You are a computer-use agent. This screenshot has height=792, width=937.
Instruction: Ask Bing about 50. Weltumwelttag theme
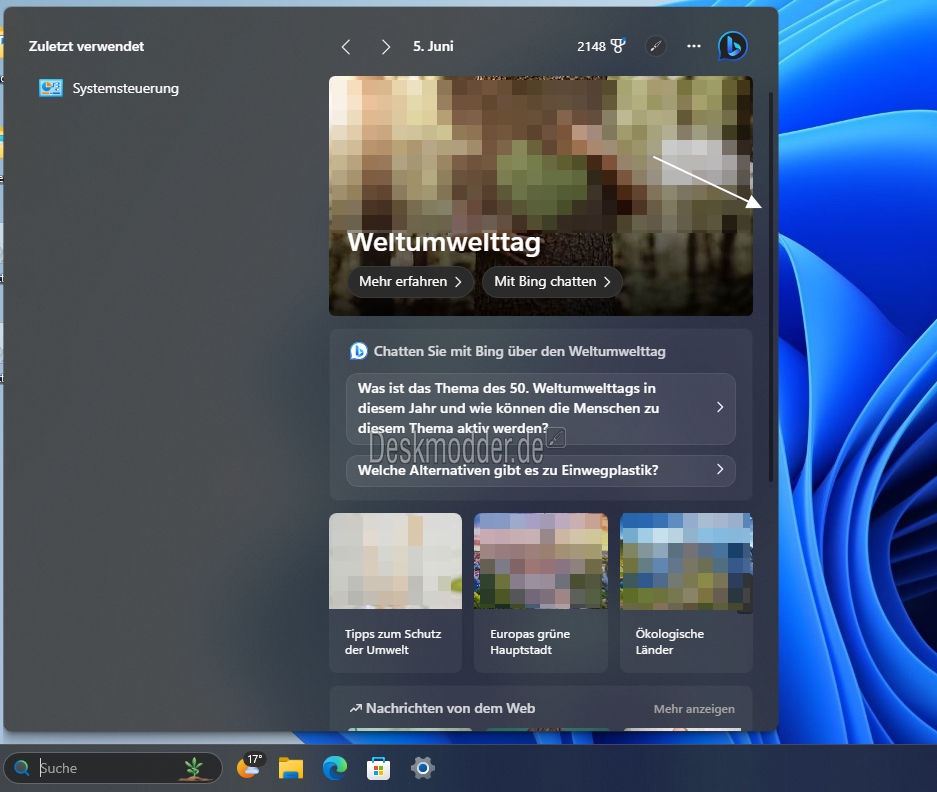click(x=540, y=409)
